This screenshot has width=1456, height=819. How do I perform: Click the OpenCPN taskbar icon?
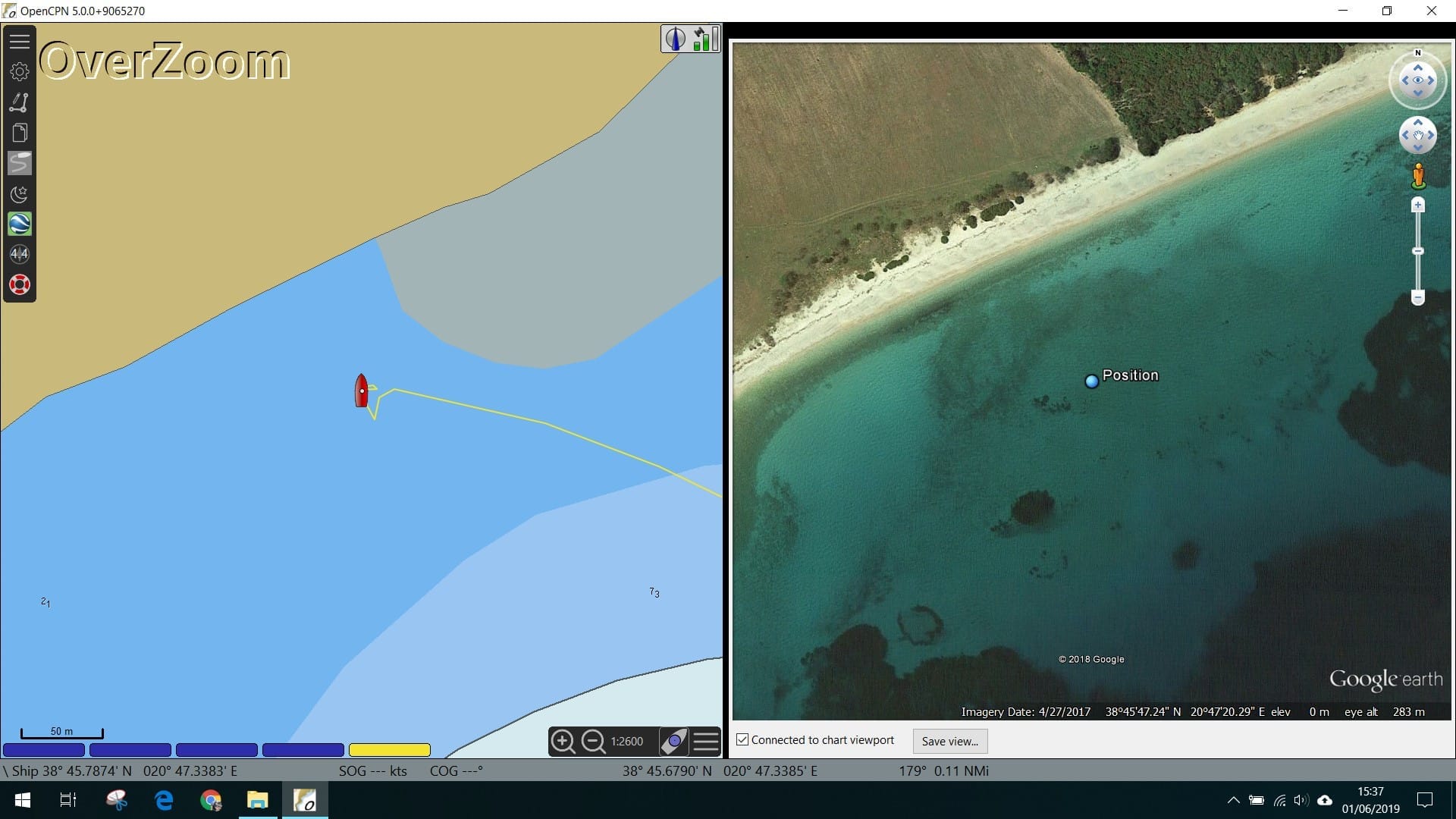pos(305,800)
